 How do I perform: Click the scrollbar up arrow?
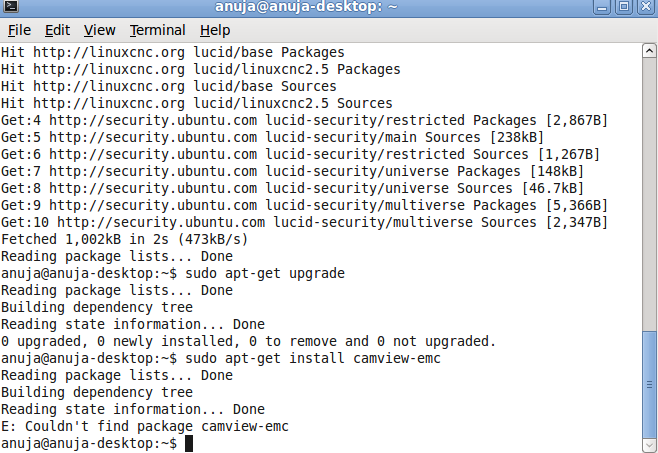coord(649,51)
